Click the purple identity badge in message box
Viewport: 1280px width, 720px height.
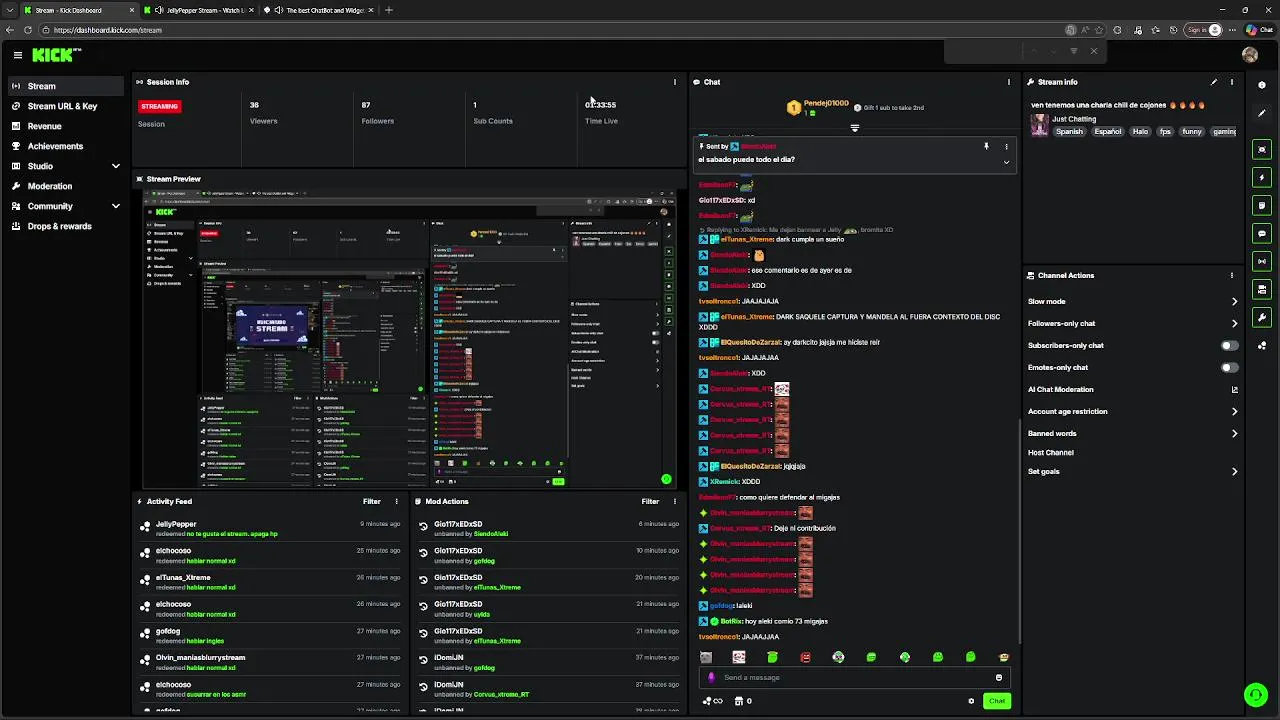point(712,677)
